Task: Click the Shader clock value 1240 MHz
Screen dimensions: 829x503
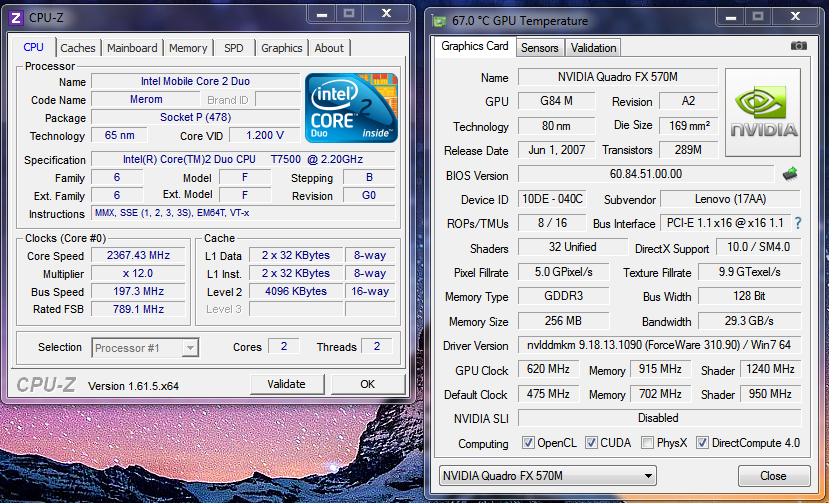Action: point(770,369)
